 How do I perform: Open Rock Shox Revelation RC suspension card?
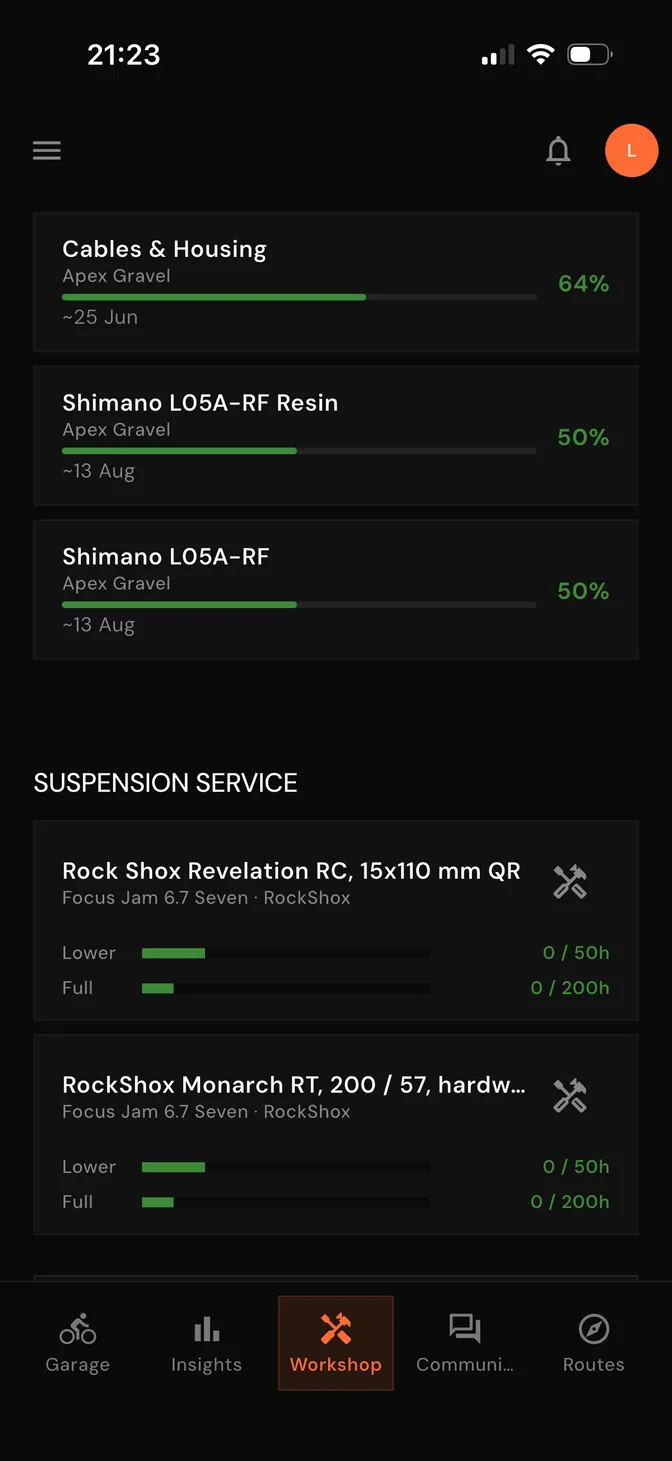pos(336,921)
